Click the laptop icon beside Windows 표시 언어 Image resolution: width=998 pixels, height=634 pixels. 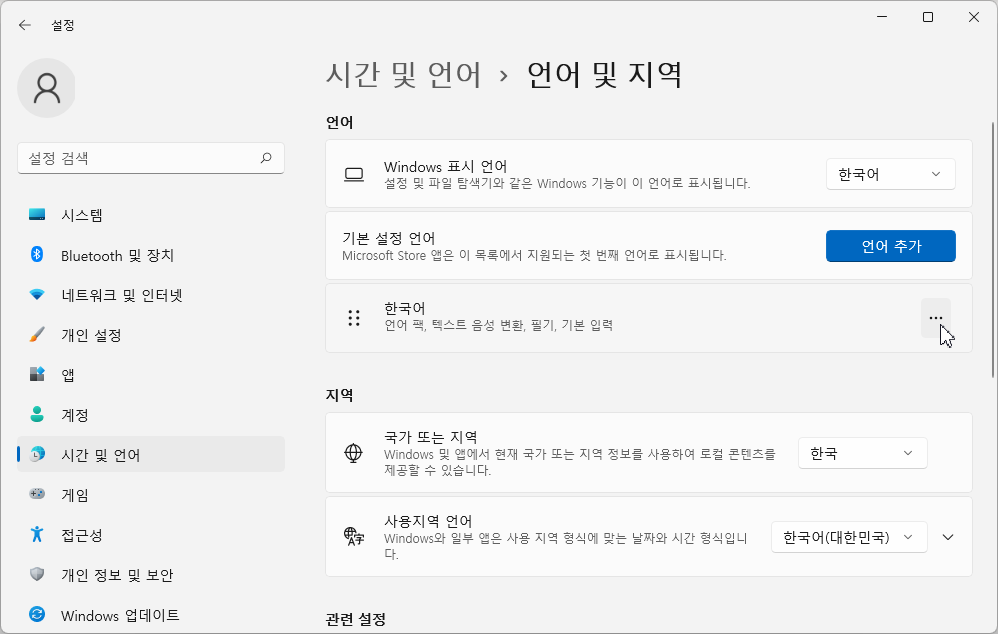354,174
